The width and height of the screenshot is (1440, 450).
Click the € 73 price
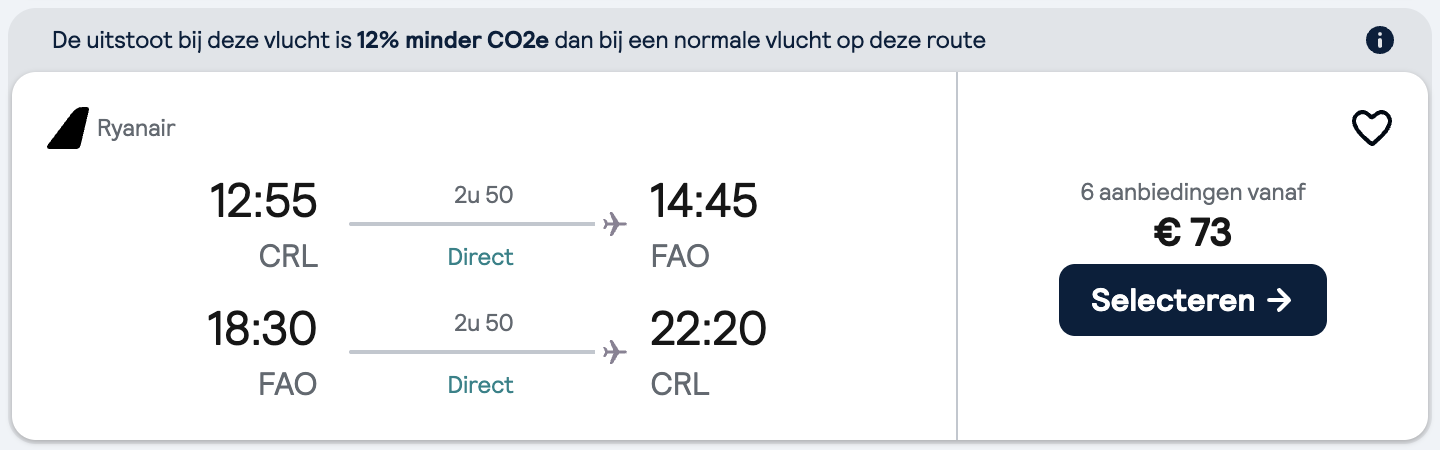tap(1192, 233)
